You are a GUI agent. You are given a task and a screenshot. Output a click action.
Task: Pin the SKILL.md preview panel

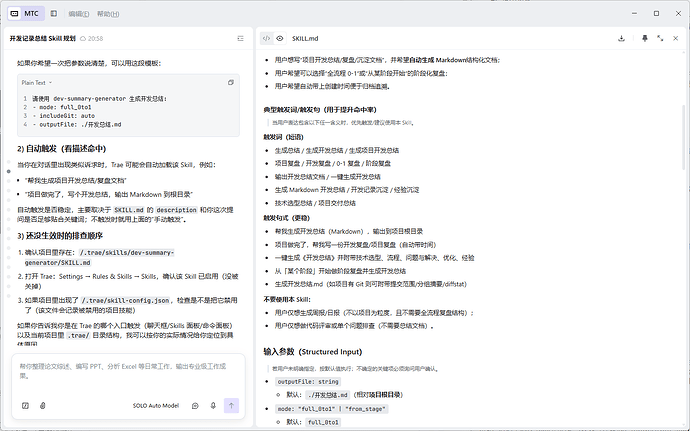click(x=645, y=39)
